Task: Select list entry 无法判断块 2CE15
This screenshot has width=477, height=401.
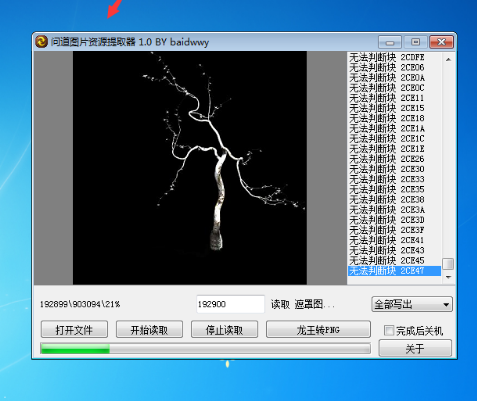Action: coord(394,108)
